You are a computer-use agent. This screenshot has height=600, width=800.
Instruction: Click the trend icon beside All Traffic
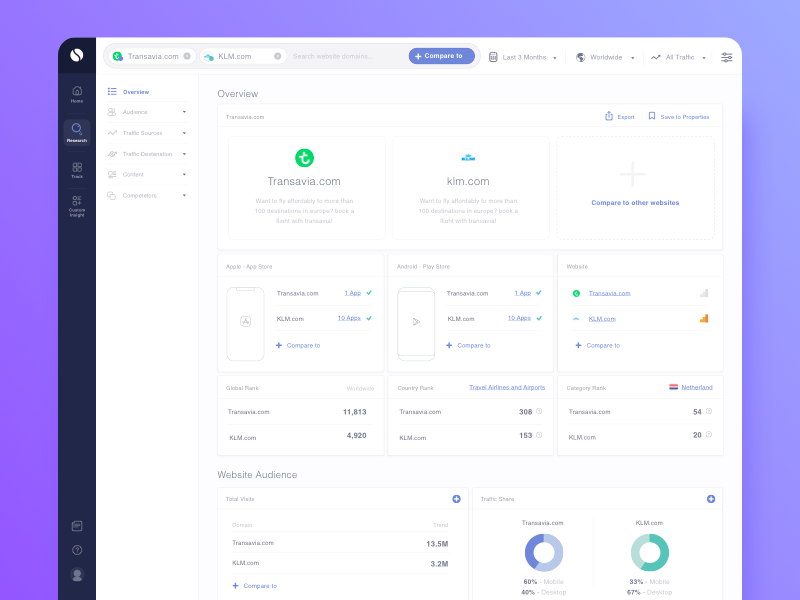[x=656, y=57]
